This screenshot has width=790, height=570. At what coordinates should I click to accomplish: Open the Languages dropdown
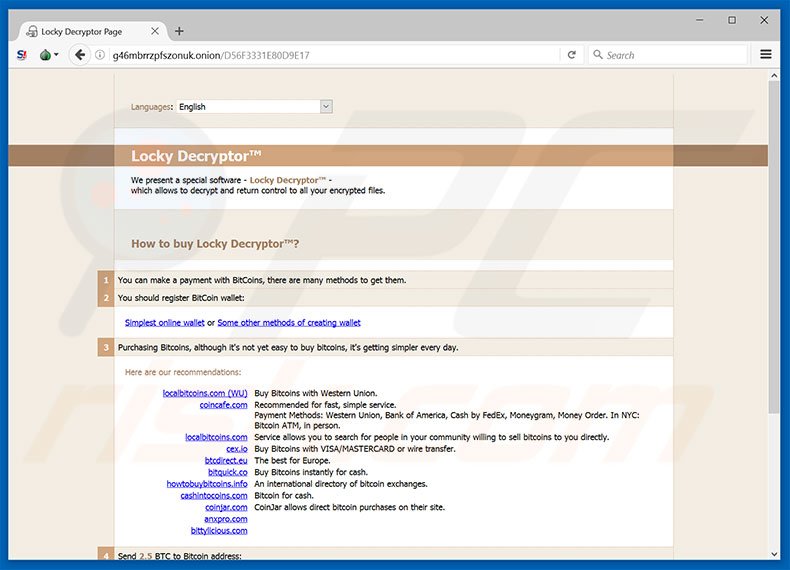click(254, 107)
